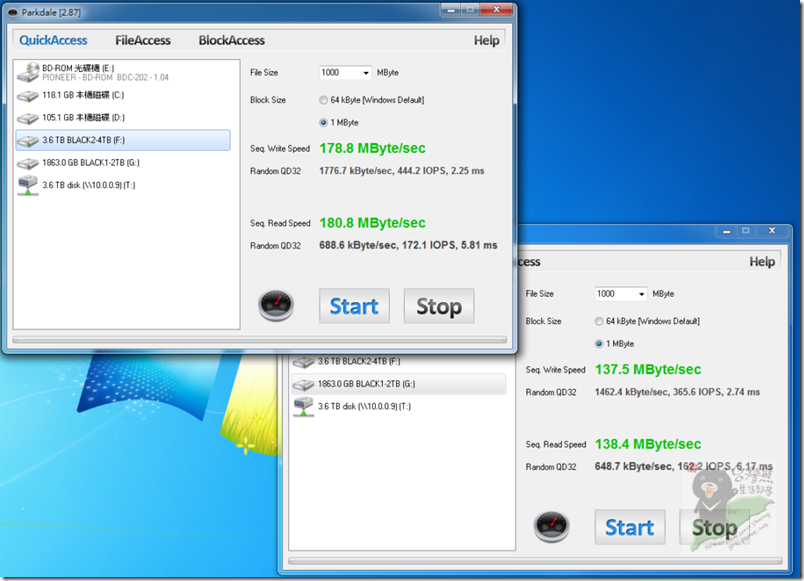Close the front Parkdale [2.87] window
The image size is (804, 581).
pyautogui.click(x=496, y=10)
